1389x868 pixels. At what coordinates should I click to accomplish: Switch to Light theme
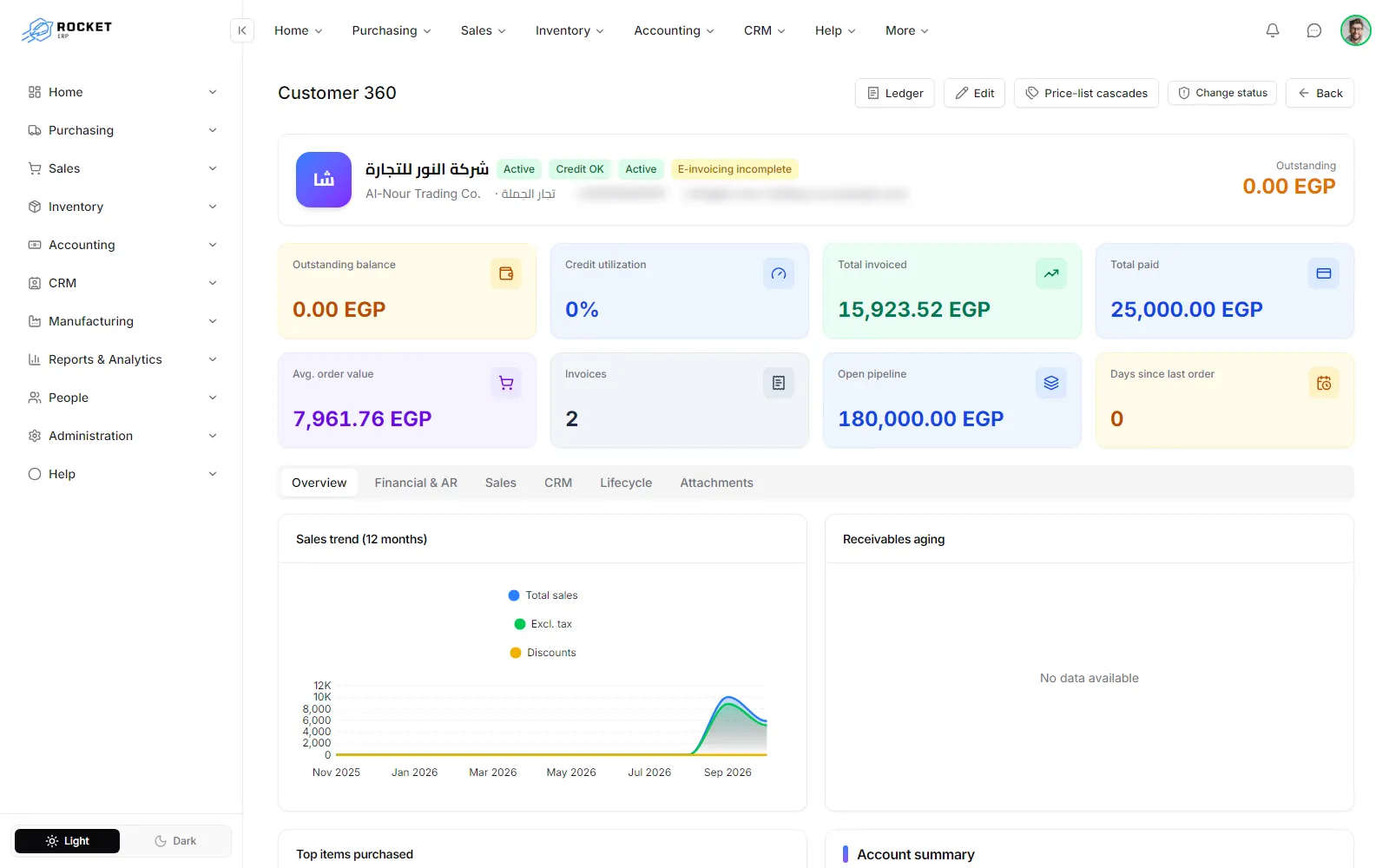[x=67, y=841]
